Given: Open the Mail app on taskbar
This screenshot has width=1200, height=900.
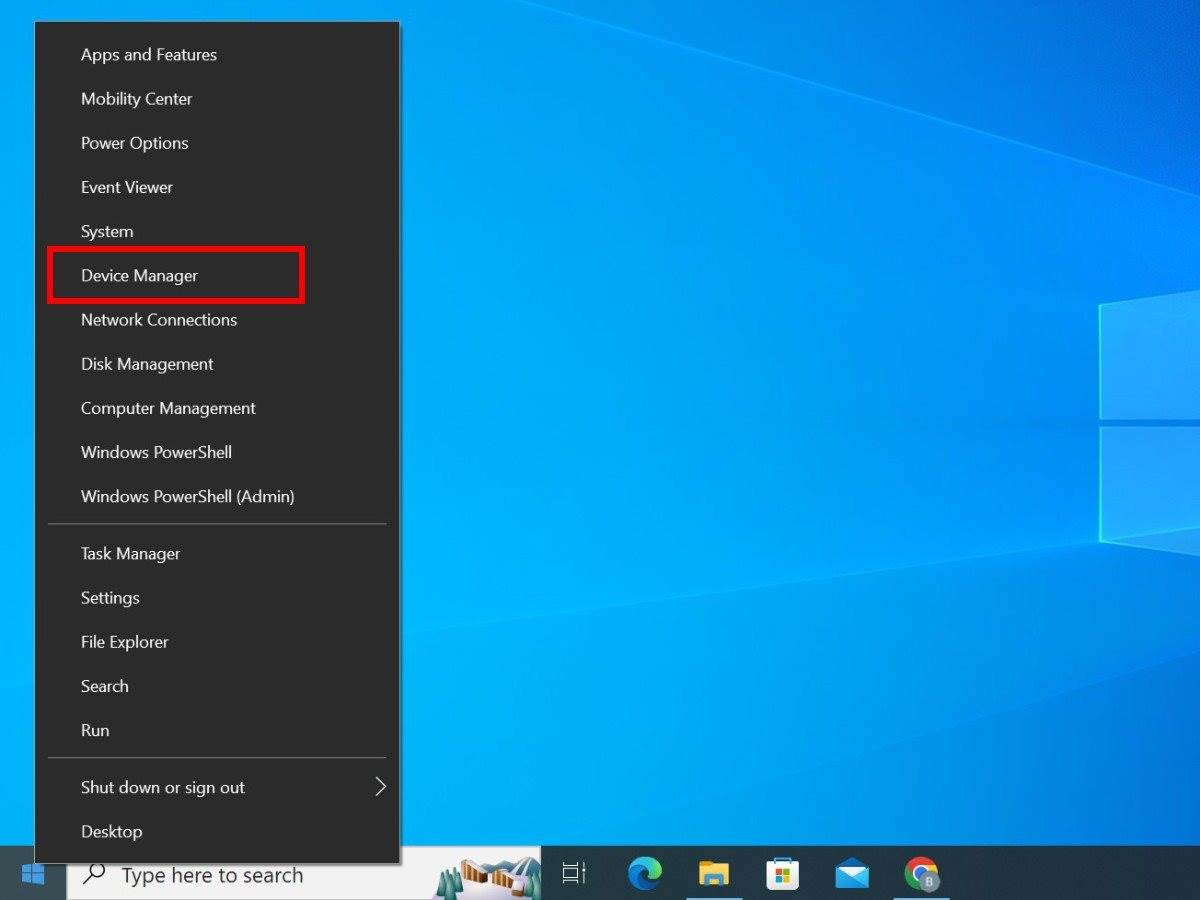Looking at the screenshot, I should (x=851, y=874).
